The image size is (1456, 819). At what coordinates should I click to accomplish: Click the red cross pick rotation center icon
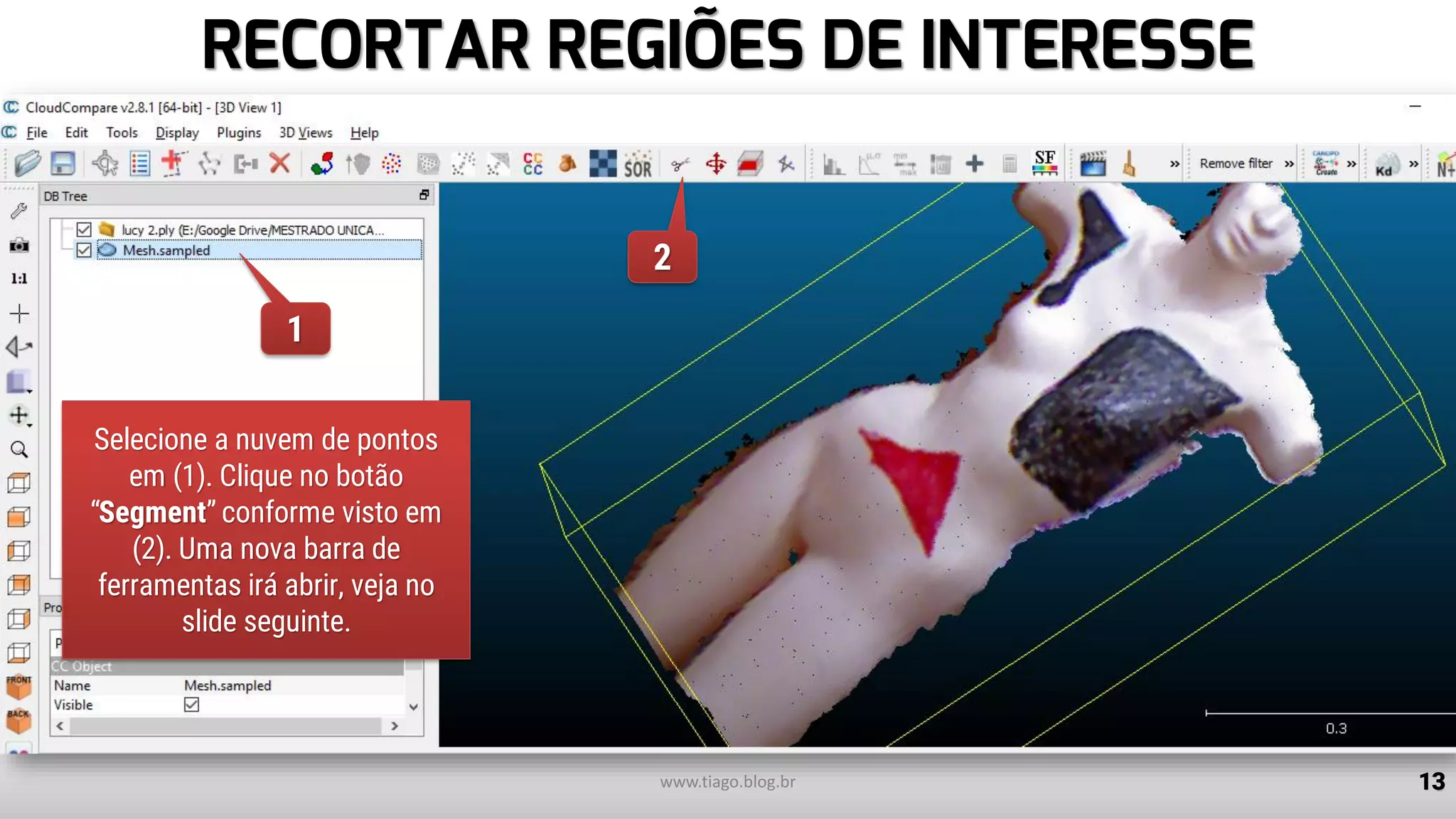pyautogui.click(x=173, y=164)
